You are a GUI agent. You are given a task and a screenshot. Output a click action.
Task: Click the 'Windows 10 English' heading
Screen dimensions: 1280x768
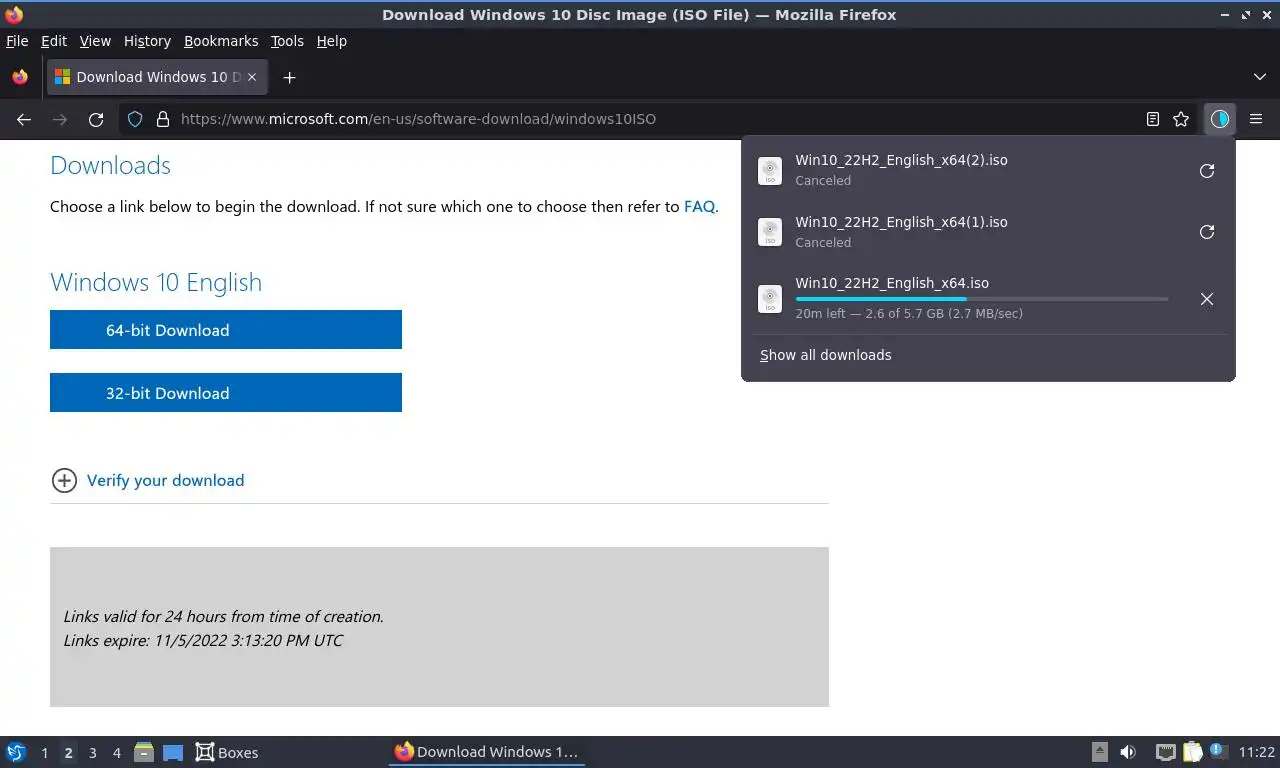[156, 282]
